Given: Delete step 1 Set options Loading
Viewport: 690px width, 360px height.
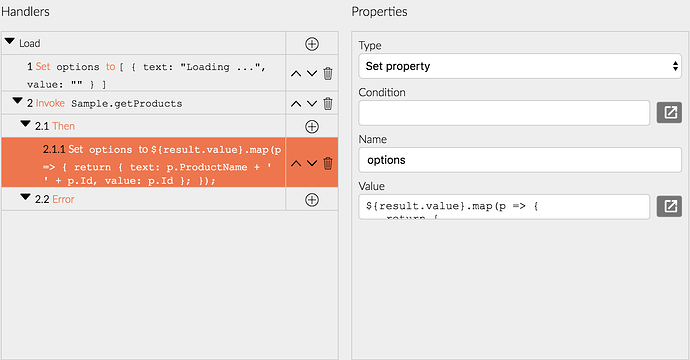Looking at the screenshot, I should 328,73.
